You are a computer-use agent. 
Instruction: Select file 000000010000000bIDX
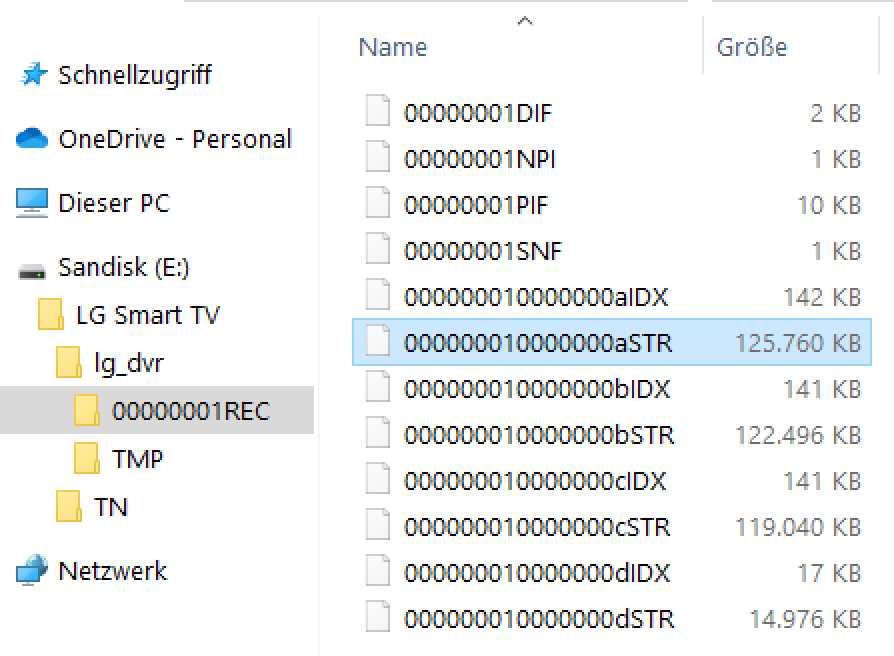click(612, 389)
